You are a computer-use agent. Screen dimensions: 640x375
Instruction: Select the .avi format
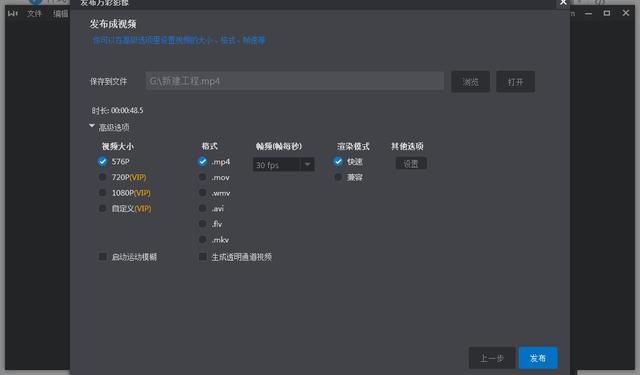202,209
